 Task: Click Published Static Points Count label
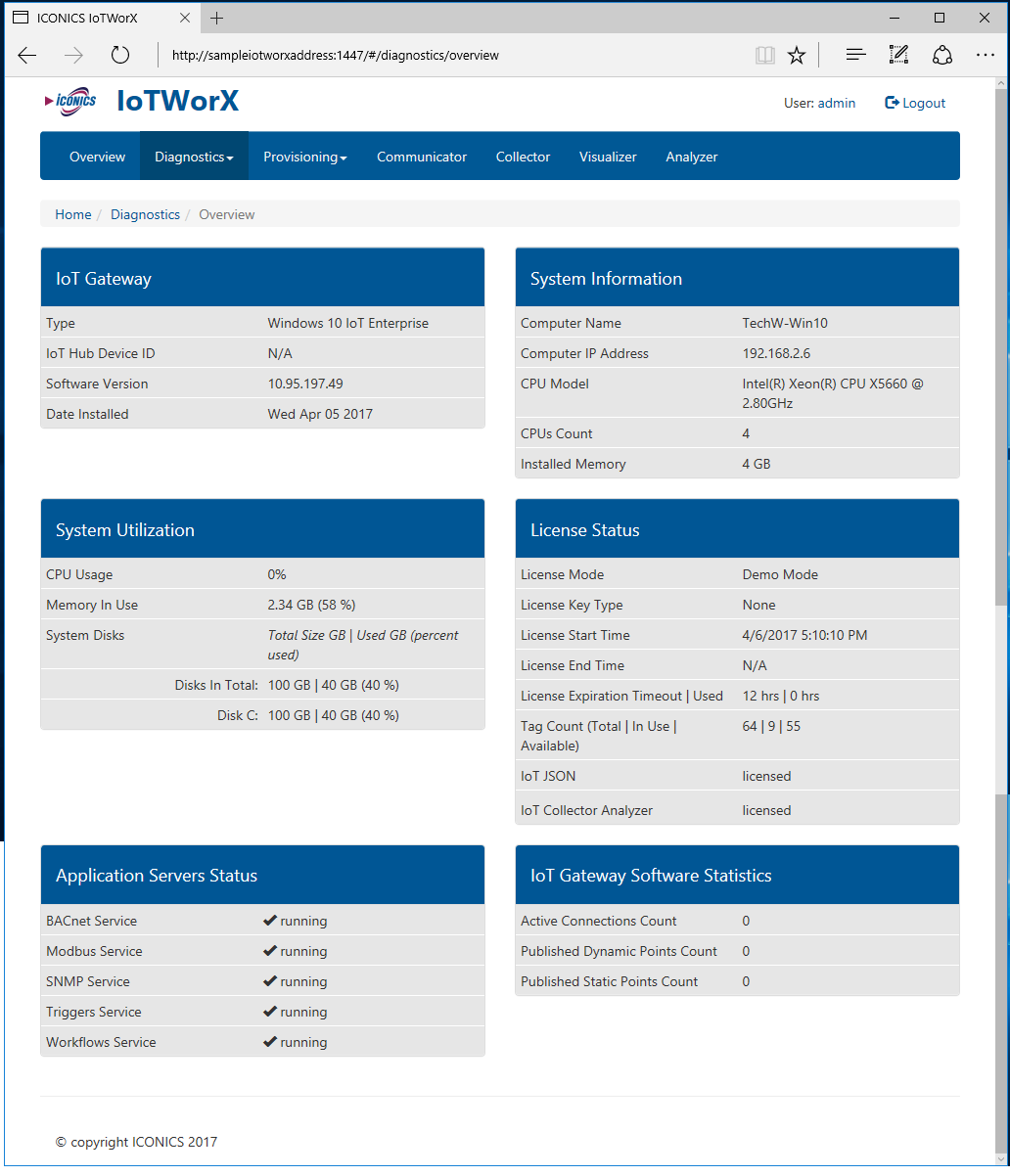(x=609, y=981)
